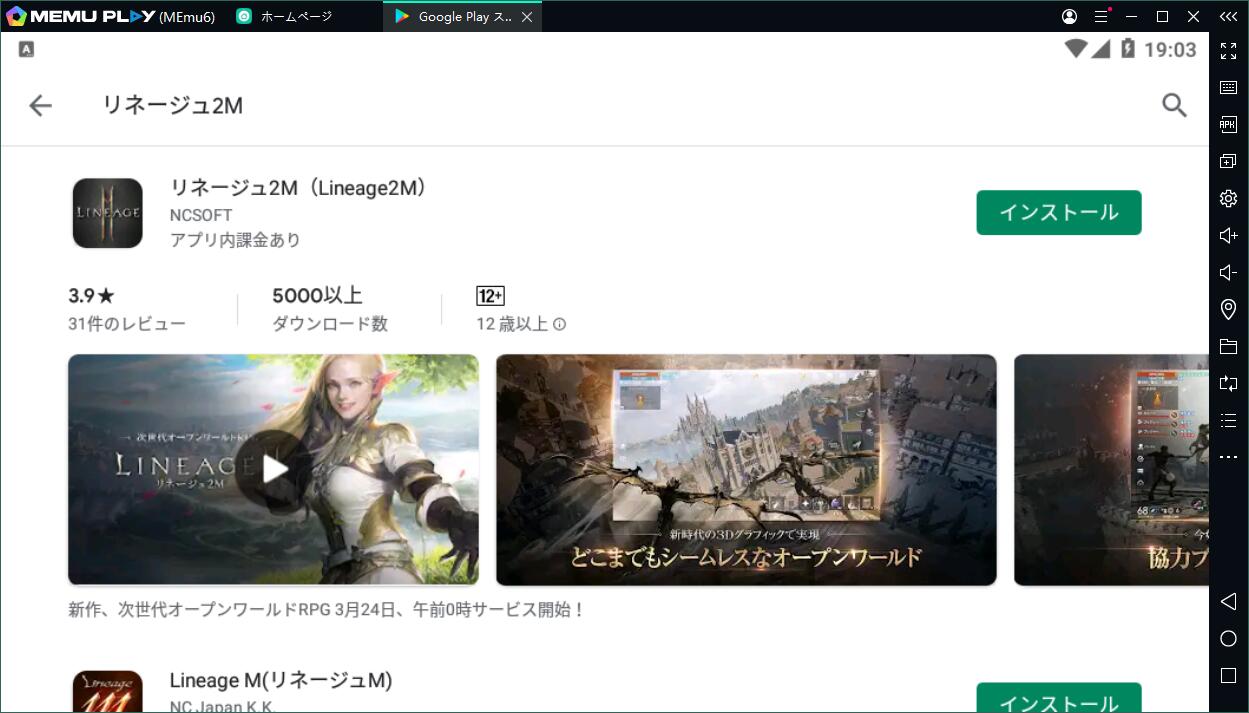Rotate the screen with the sidebar icon

coord(1228,383)
